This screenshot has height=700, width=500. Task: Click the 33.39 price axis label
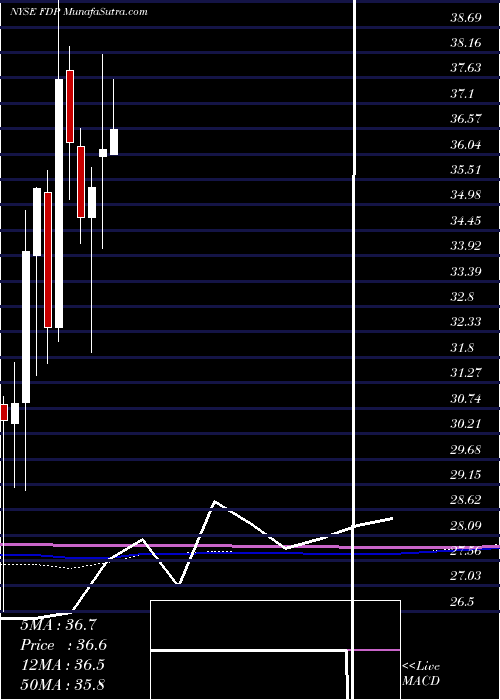click(x=466, y=271)
